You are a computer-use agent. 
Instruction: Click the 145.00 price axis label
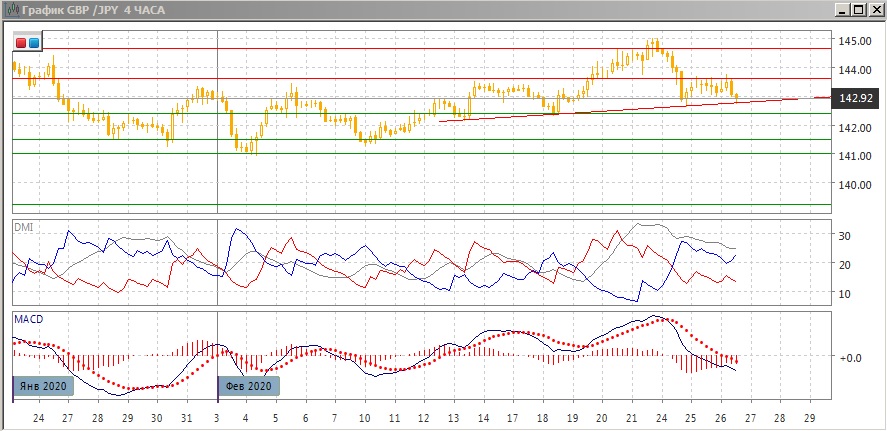point(857,41)
